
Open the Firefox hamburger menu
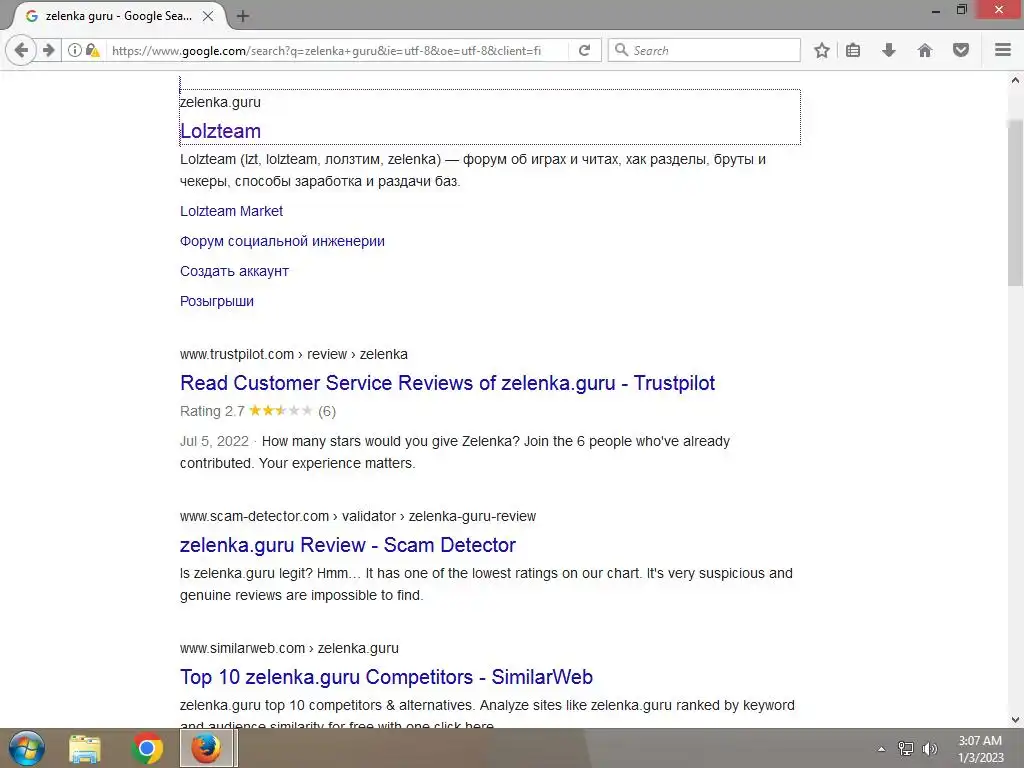pyautogui.click(x=1003, y=50)
